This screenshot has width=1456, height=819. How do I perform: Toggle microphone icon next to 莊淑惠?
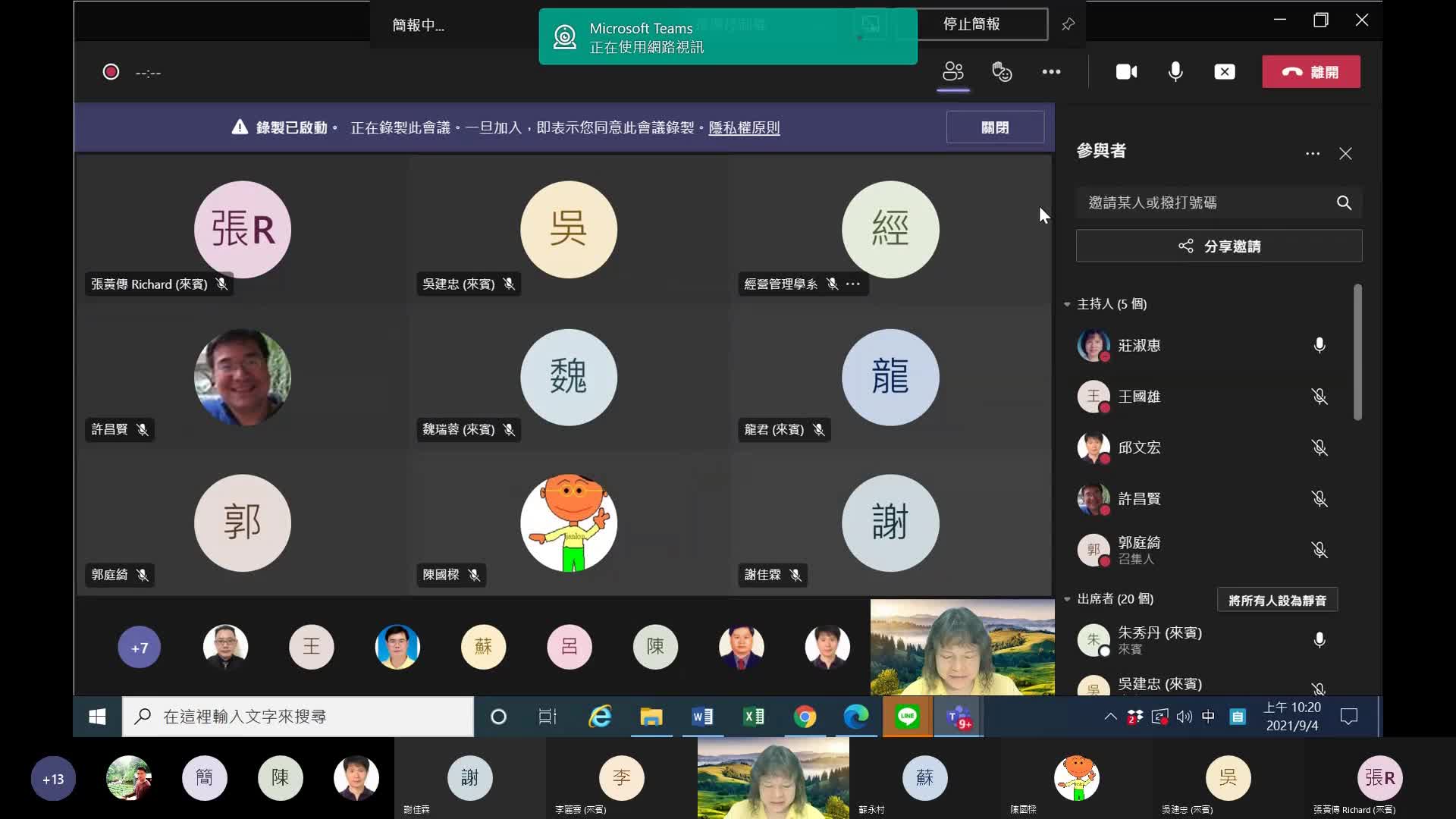tap(1319, 345)
